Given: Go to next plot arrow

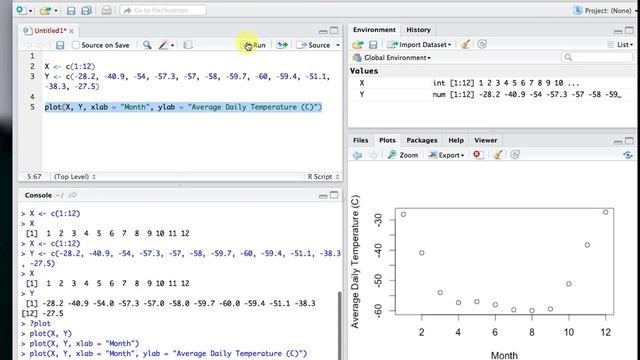Looking at the screenshot, I should pyautogui.click(x=373, y=155).
